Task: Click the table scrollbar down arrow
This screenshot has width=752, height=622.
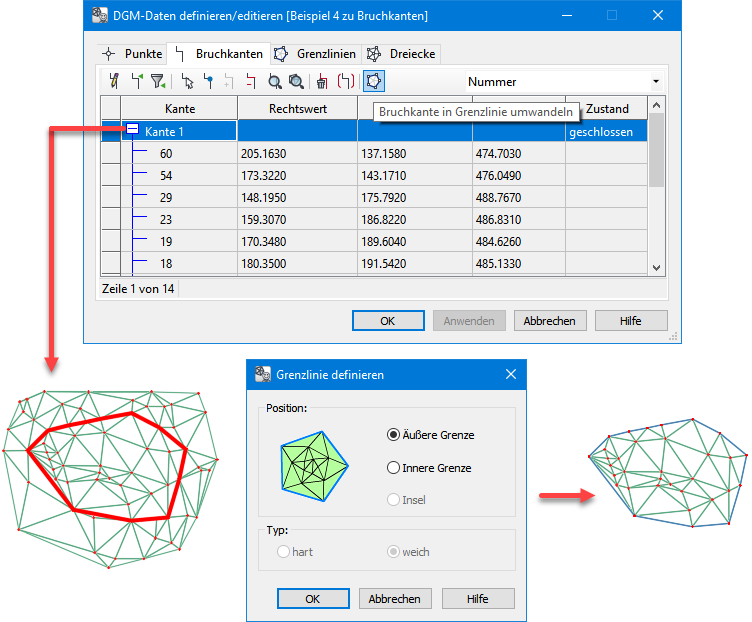Action: (x=656, y=267)
